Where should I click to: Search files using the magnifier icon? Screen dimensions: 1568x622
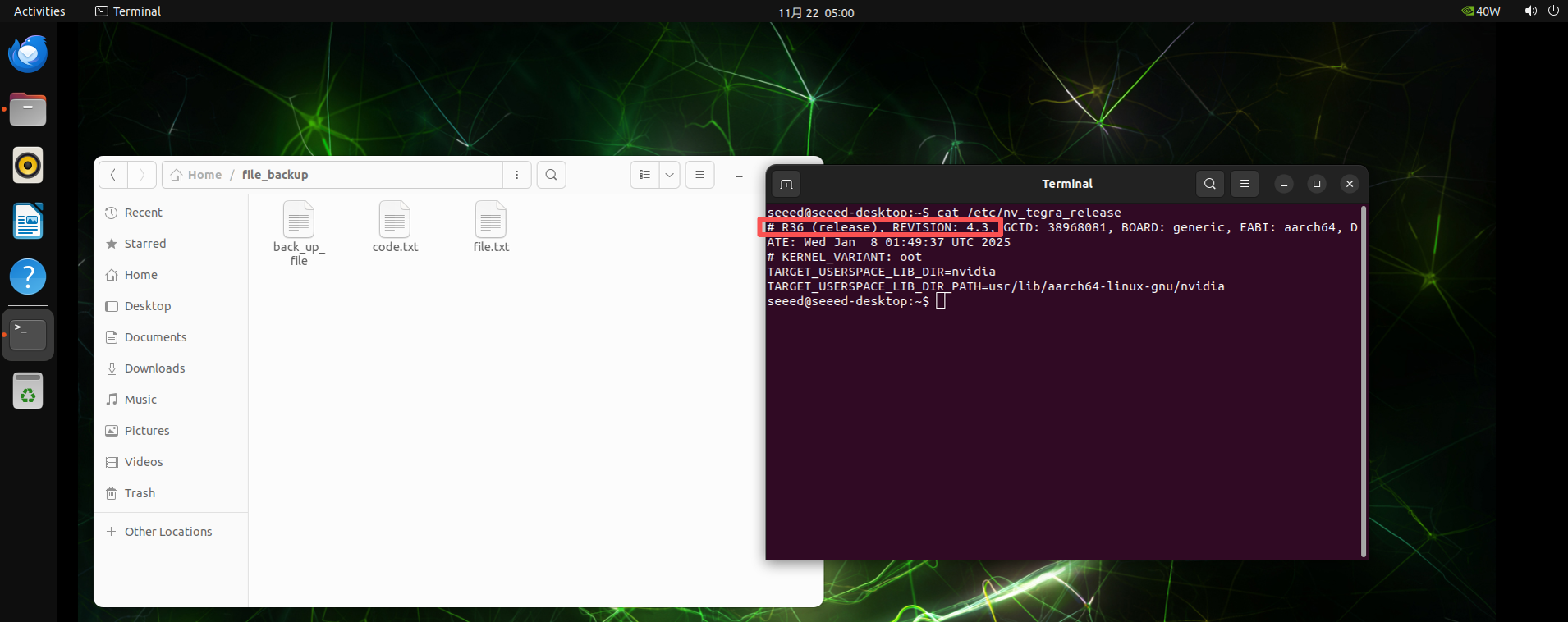(551, 175)
